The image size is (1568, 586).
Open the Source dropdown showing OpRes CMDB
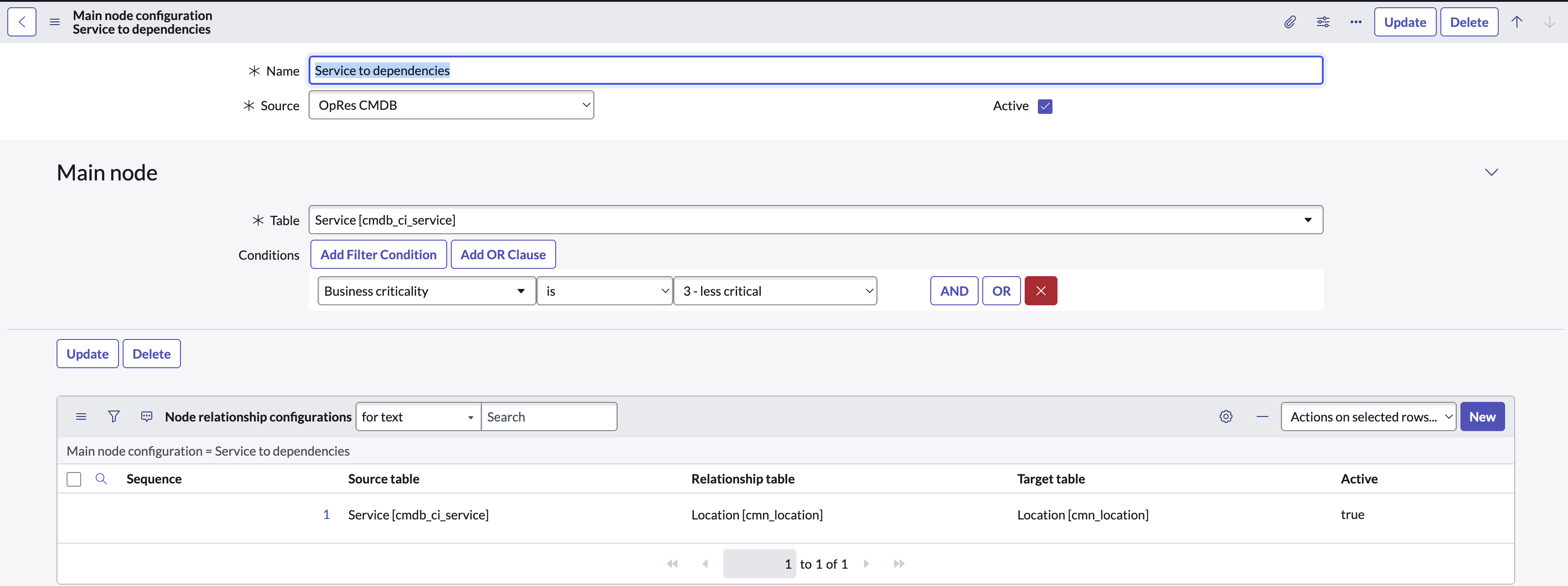point(451,105)
